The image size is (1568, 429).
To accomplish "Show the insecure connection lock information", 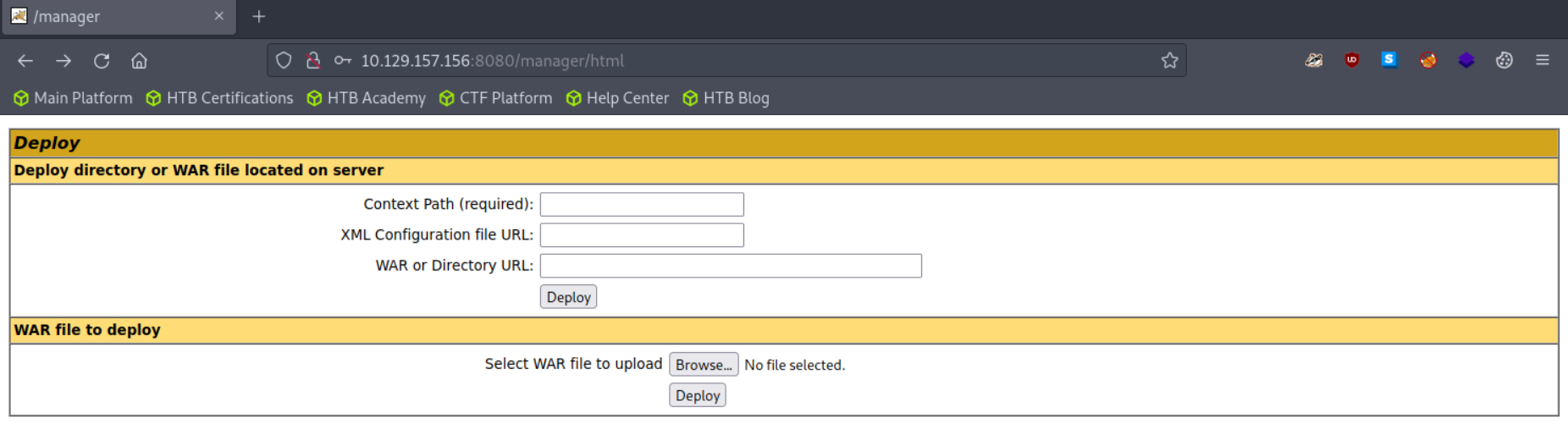I will pos(313,61).
